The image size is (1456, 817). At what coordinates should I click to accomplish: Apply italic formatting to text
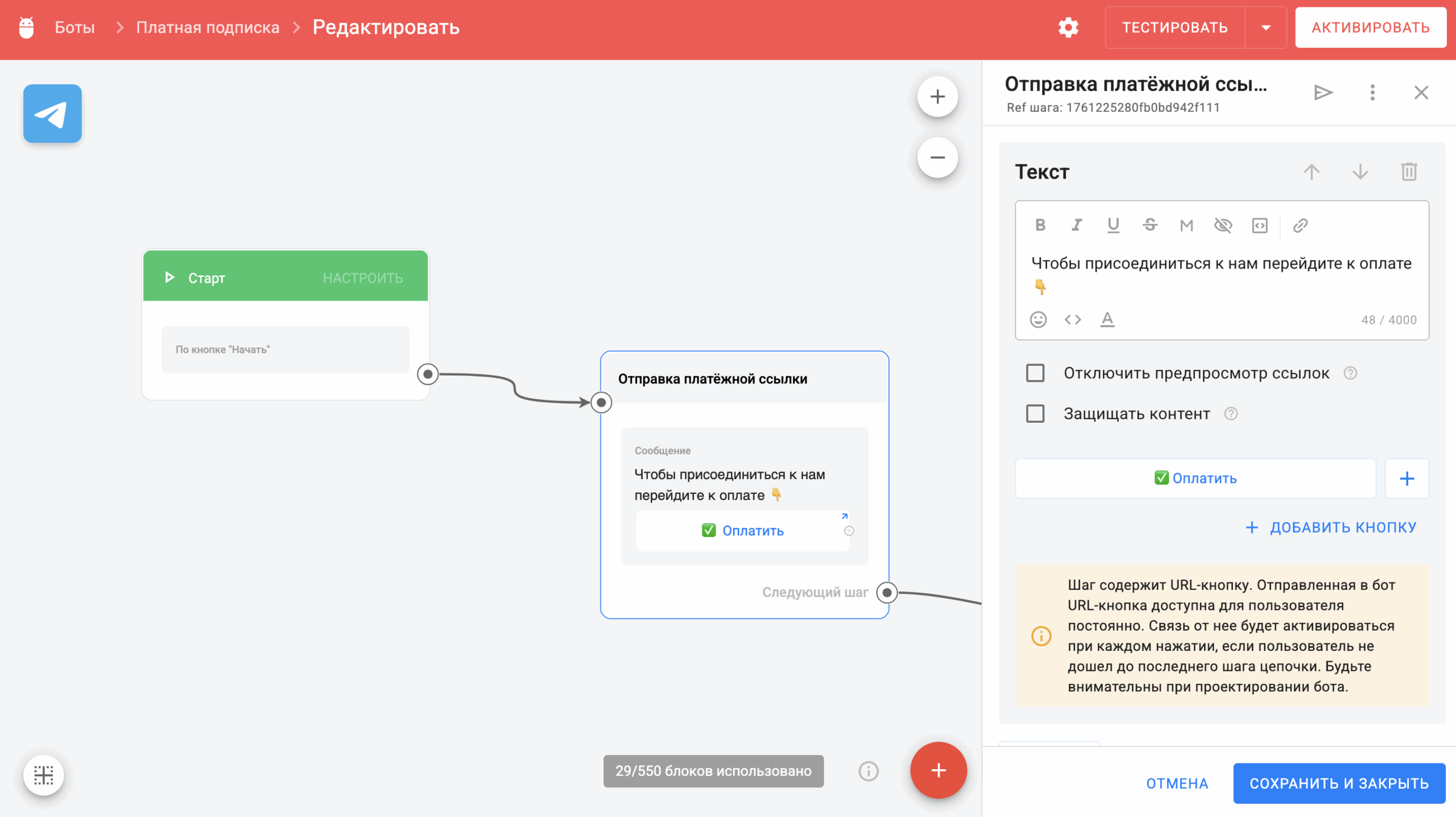point(1077,225)
